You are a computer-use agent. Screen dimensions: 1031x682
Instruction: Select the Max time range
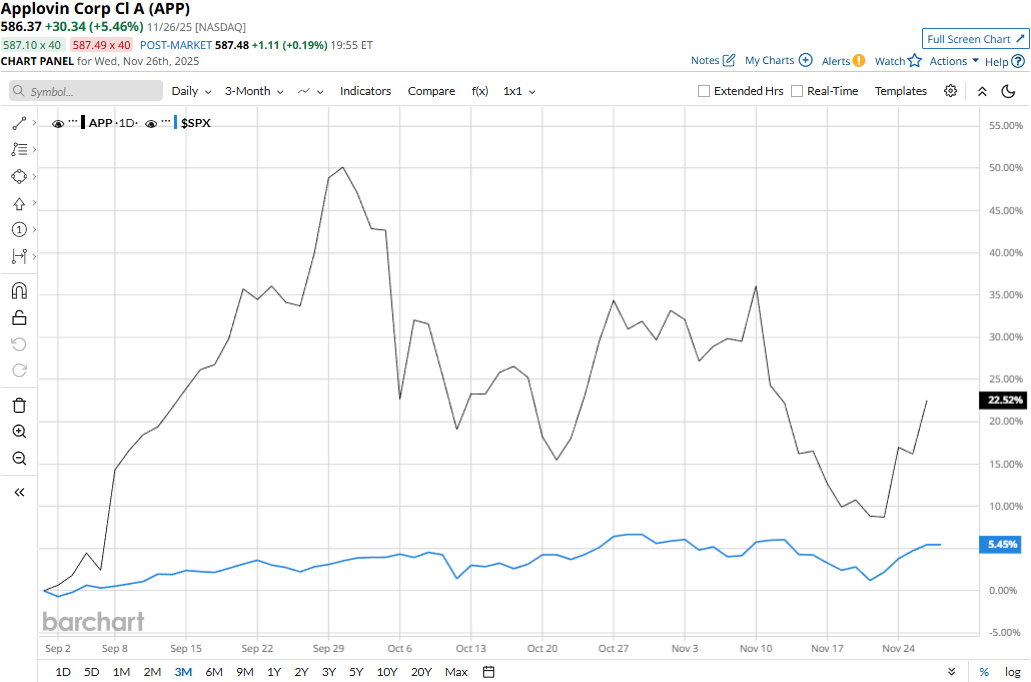pyautogui.click(x=456, y=671)
